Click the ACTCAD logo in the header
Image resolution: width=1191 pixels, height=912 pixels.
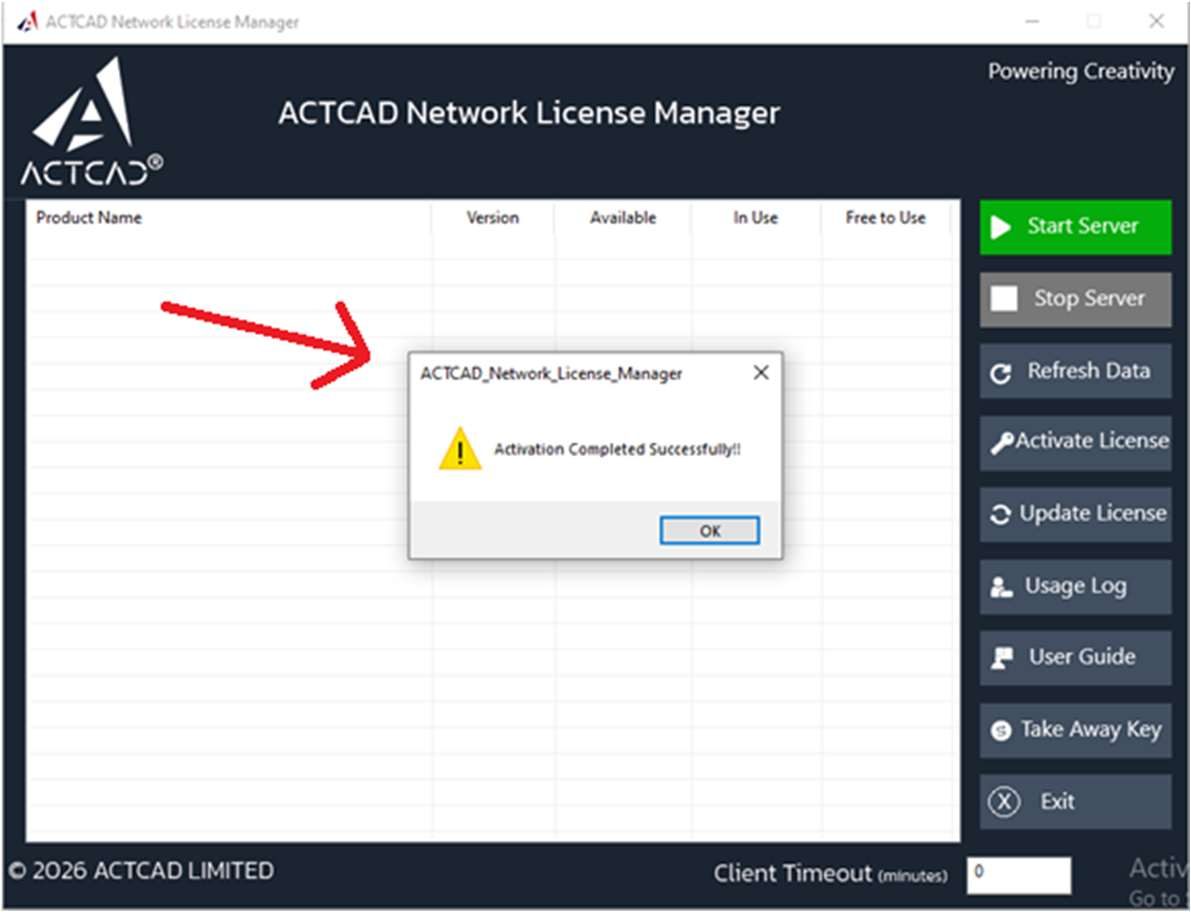pyautogui.click(x=91, y=121)
